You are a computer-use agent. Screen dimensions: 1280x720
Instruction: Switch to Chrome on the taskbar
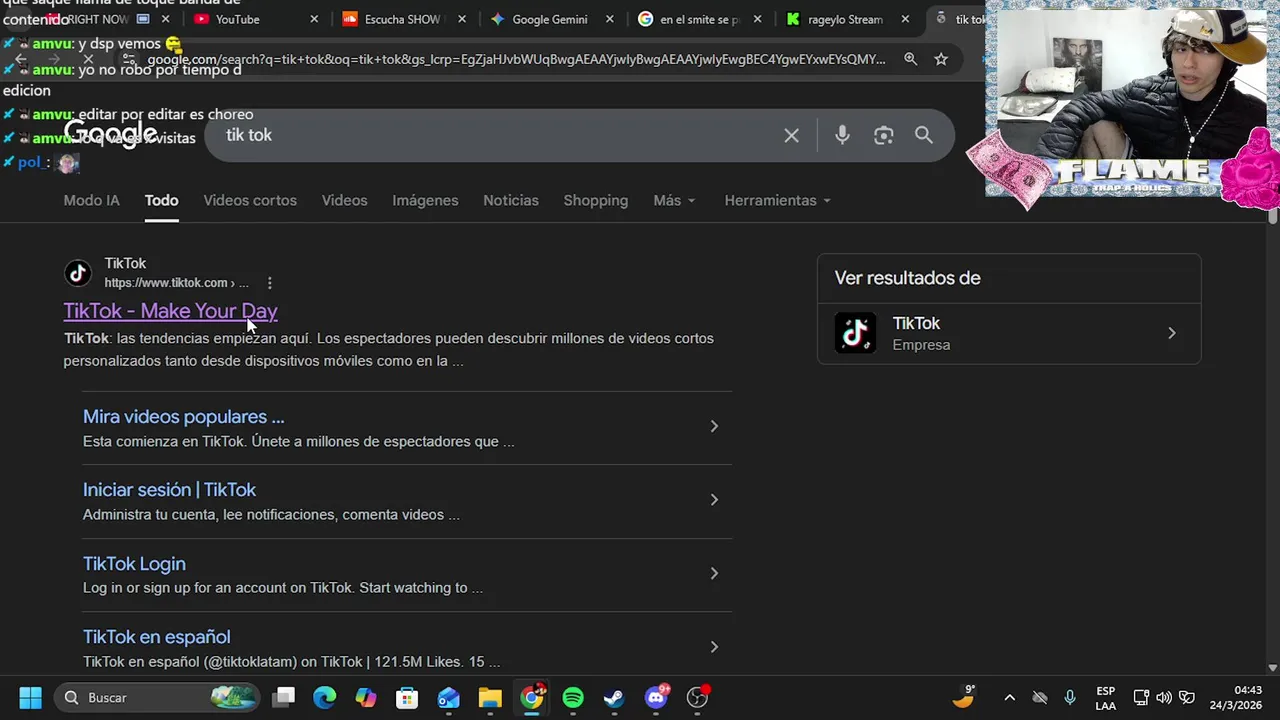(532, 697)
